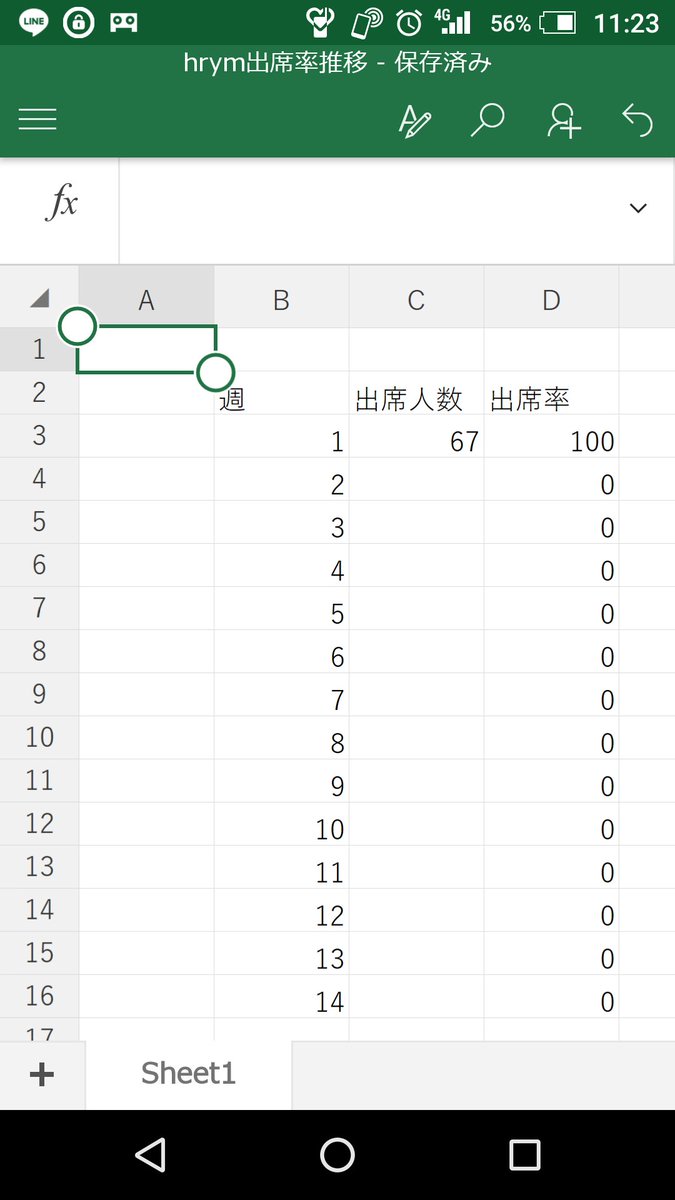Expand the formula bar chevron

point(638,208)
